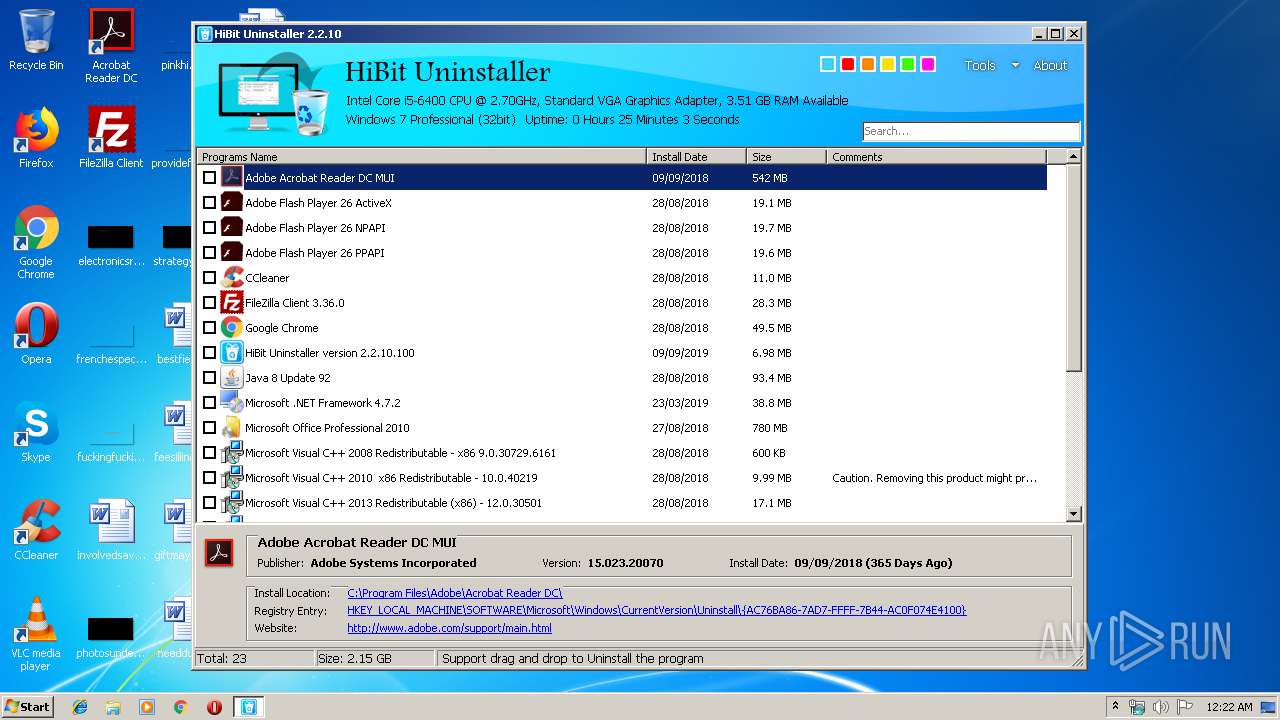Select the red color theme swatch

coord(848,64)
